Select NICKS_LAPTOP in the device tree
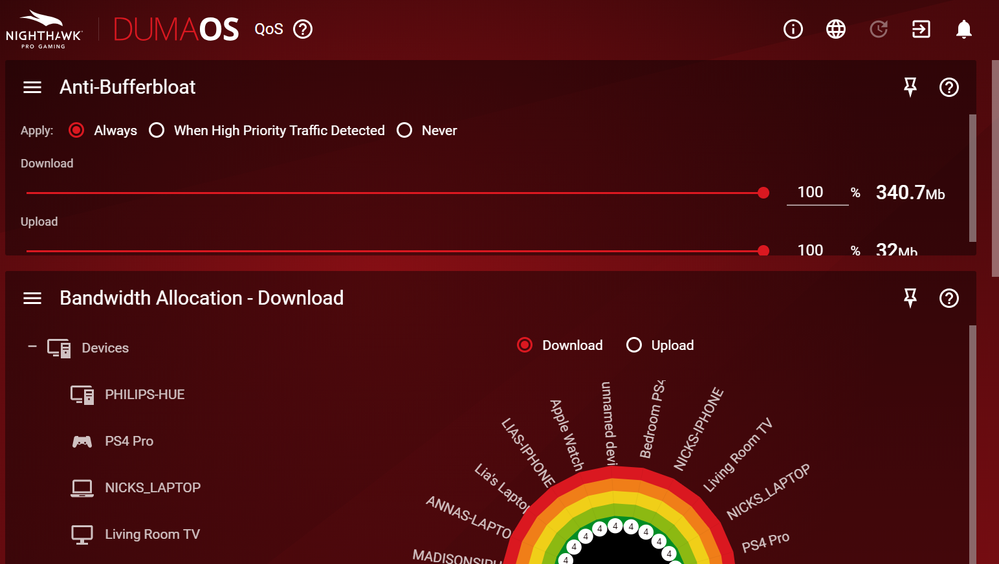Image resolution: width=999 pixels, height=564 pixels. point(153,488)
